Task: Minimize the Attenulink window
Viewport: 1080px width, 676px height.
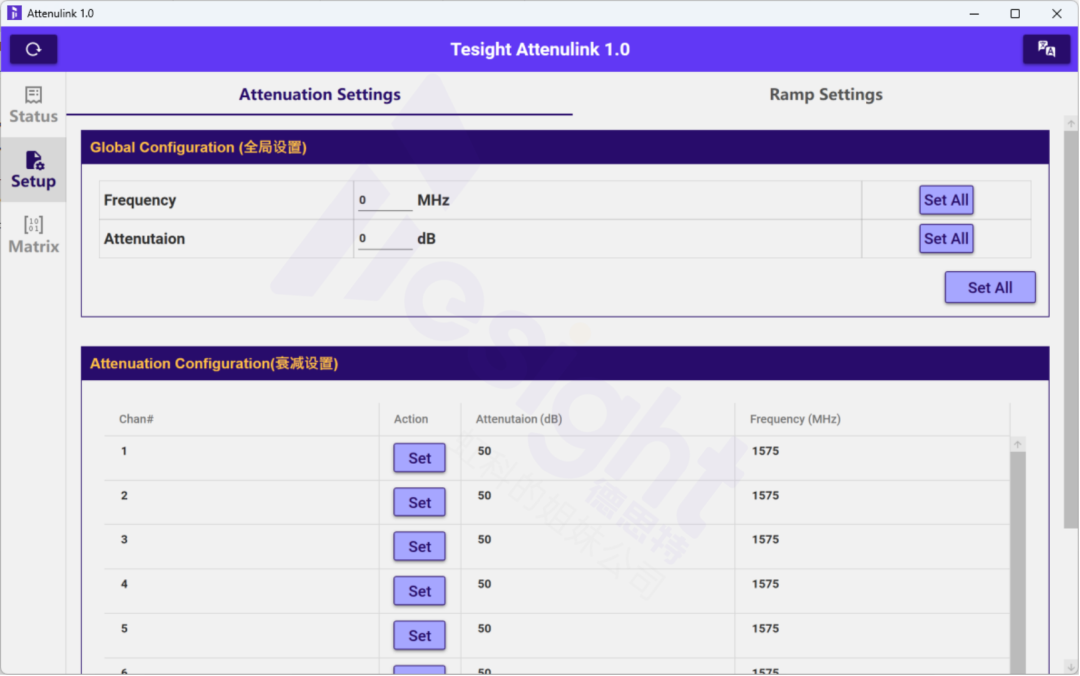Action: point(974,13)
